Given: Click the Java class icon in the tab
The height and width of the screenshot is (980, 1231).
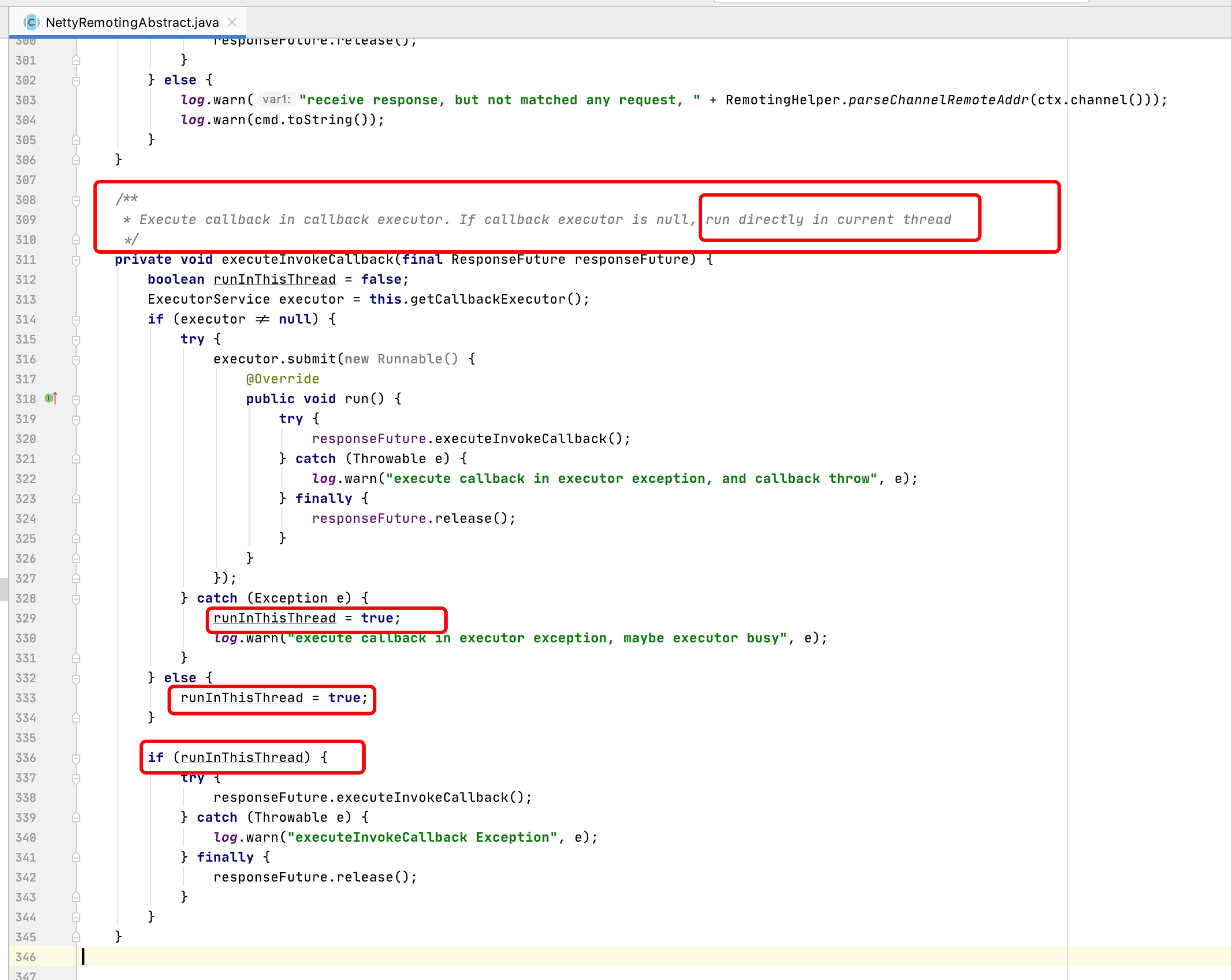Looking at the screenshot, I should pyautogui.click(x=31, y=22).
